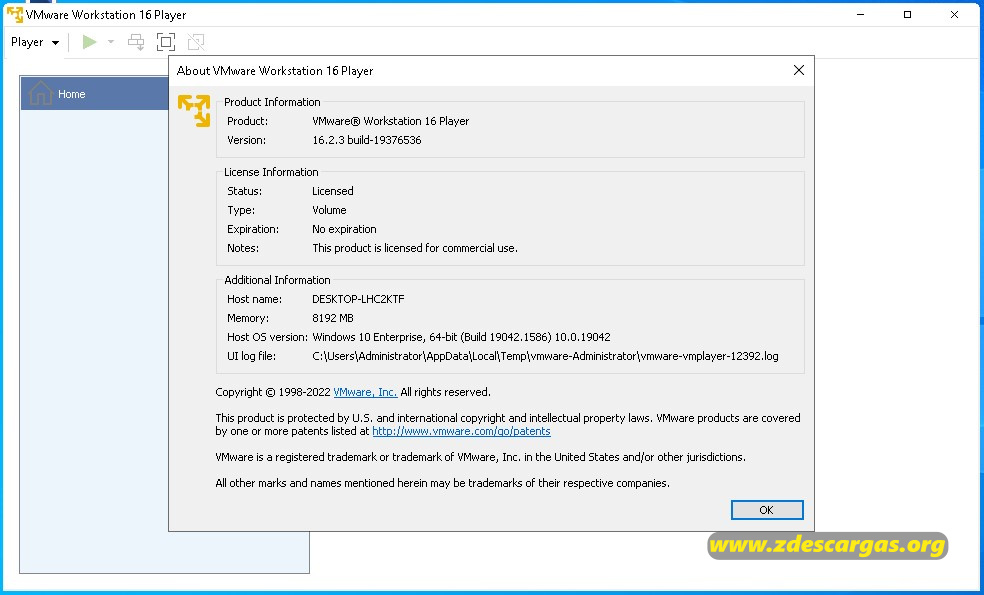
Task: Click the Unity mode toolbar icon
Action: [x=196, y=42]
